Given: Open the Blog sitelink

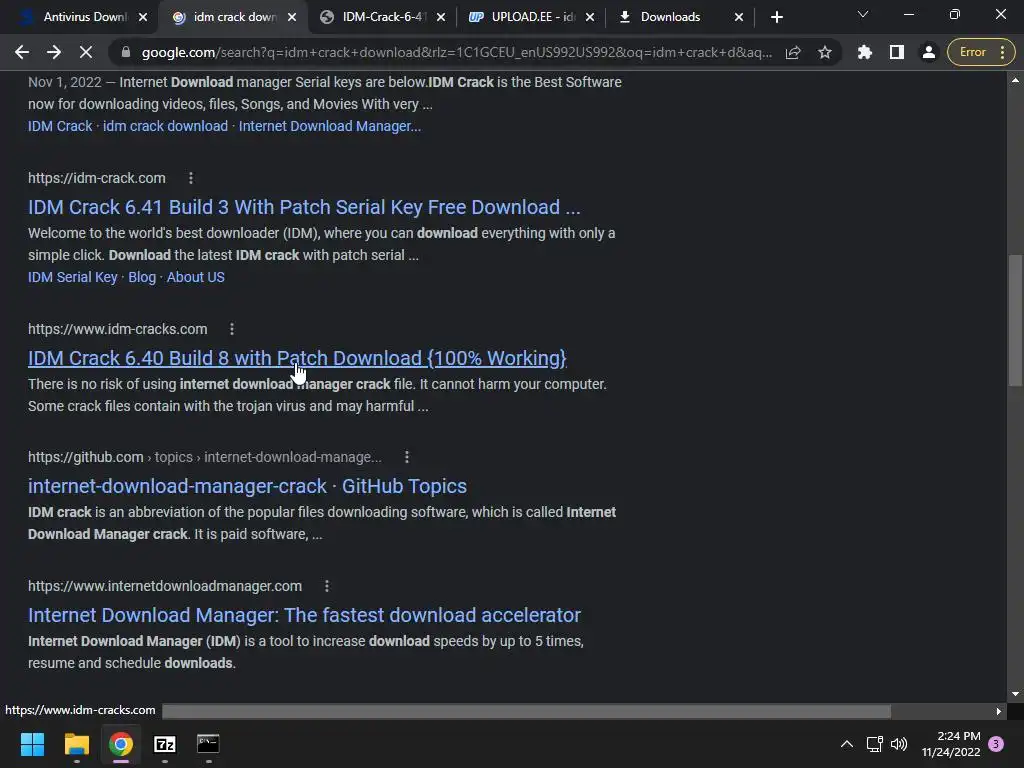Looking at the screenshot, I should [x=142, y=277].
